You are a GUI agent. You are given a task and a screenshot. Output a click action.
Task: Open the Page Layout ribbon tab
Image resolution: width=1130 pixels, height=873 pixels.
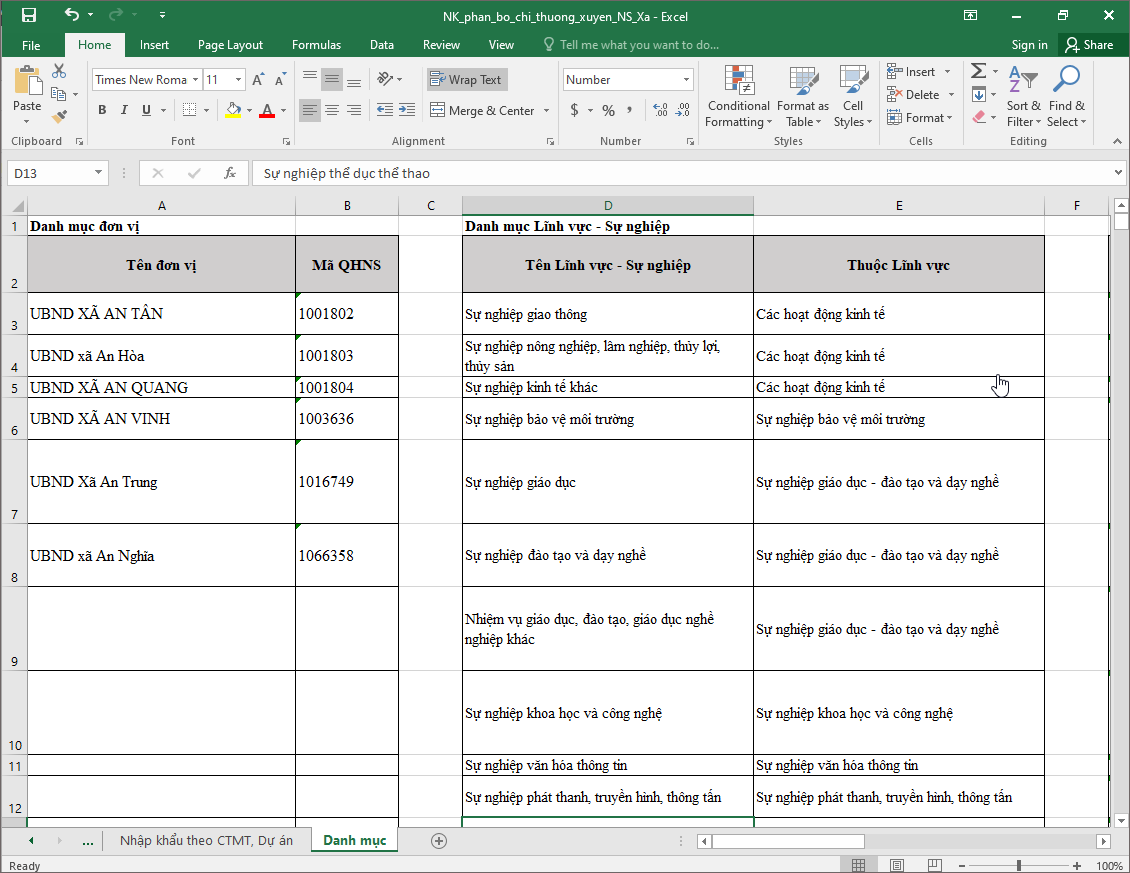pyautogui.click(x=230, y=45)
